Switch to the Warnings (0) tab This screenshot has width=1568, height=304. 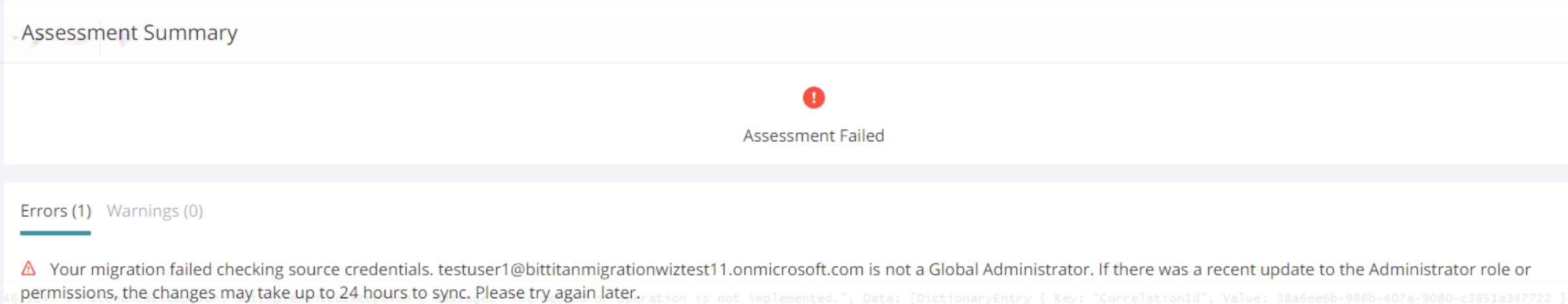[x=155, y=211]
